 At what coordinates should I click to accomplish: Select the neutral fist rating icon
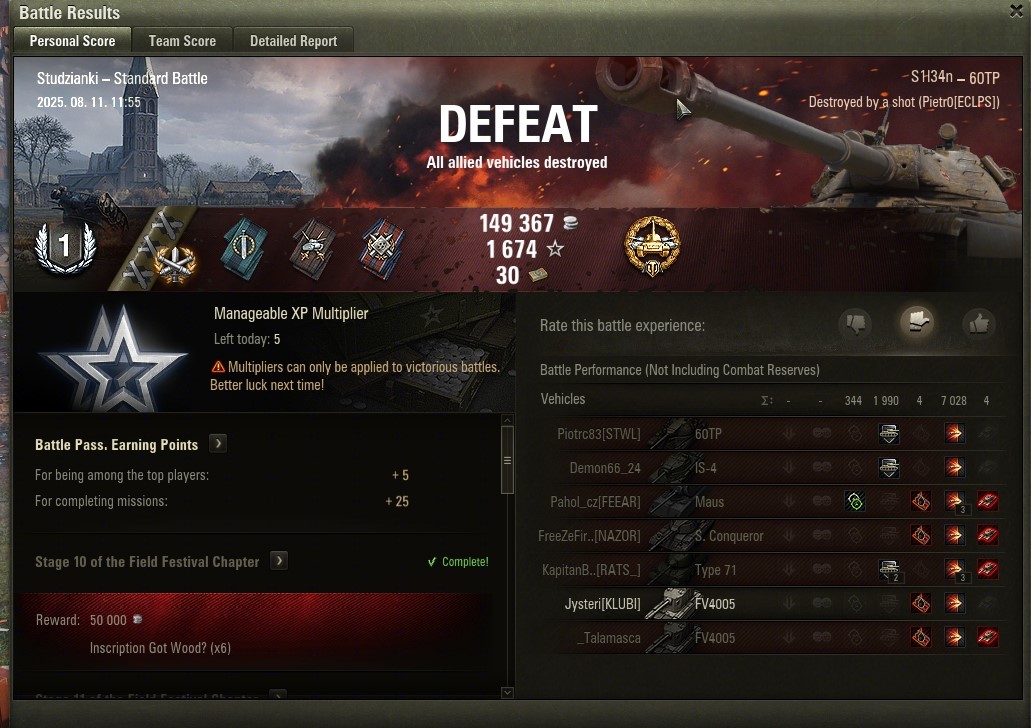917,322
